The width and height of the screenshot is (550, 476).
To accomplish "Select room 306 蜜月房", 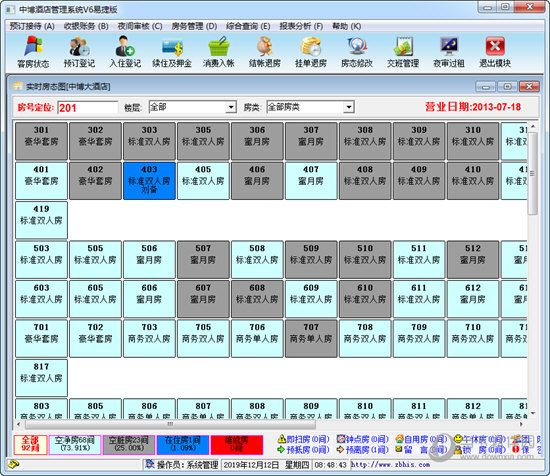I will pyautogui.click(x=257, y=141).
